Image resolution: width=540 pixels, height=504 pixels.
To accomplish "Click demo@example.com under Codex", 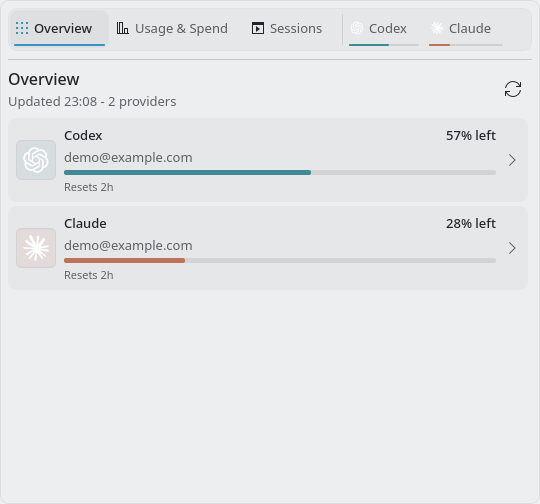I will pos(128,158).
